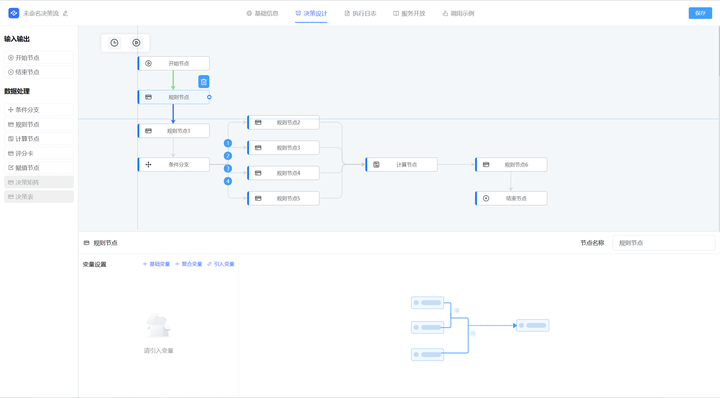Click the play run icon on canvas toolbar
Image resolution: width=720 pixels, height=398 pixels.
pyautogui.click(x=136, y=43)
